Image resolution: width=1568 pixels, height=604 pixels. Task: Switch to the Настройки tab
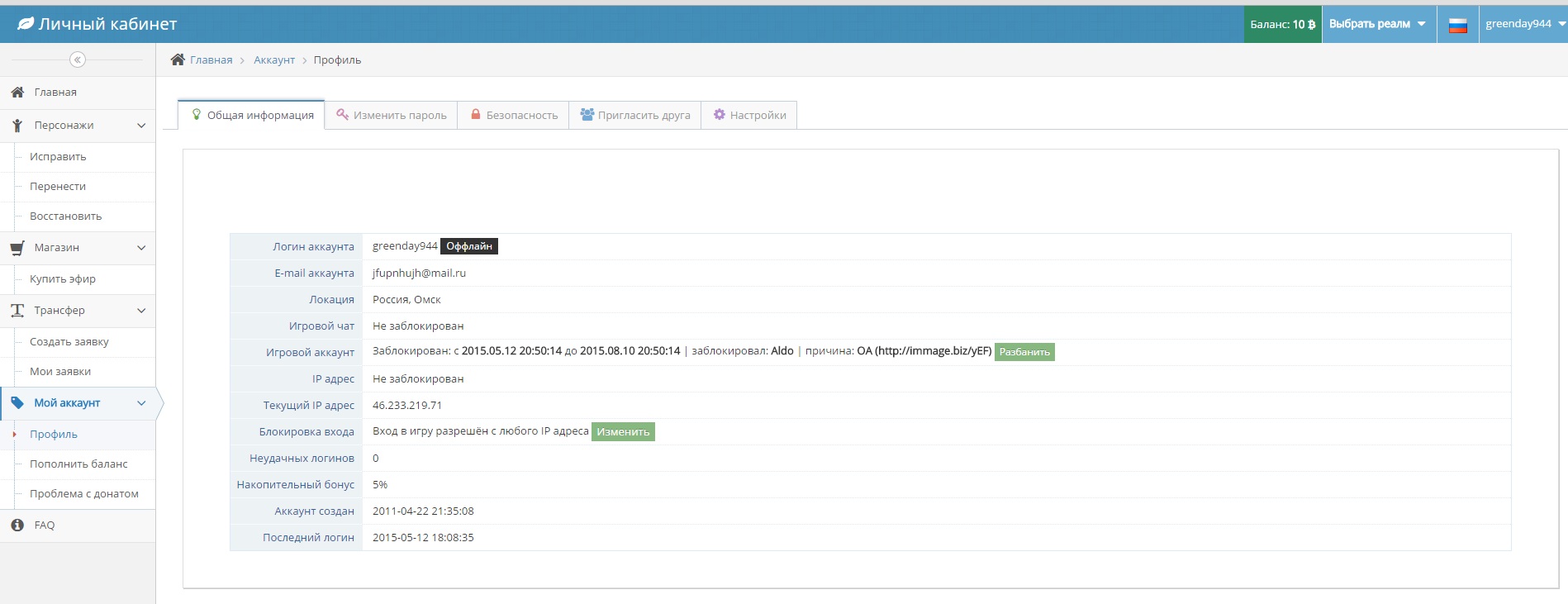750,115
